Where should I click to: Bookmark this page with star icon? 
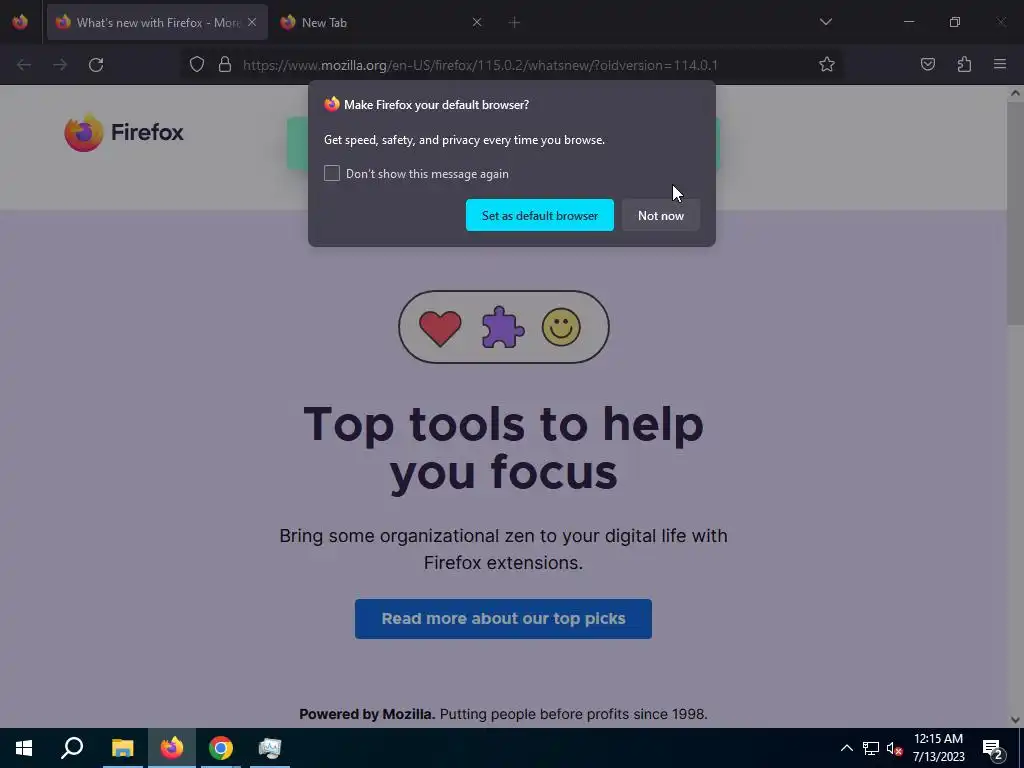tap(827, 65)
